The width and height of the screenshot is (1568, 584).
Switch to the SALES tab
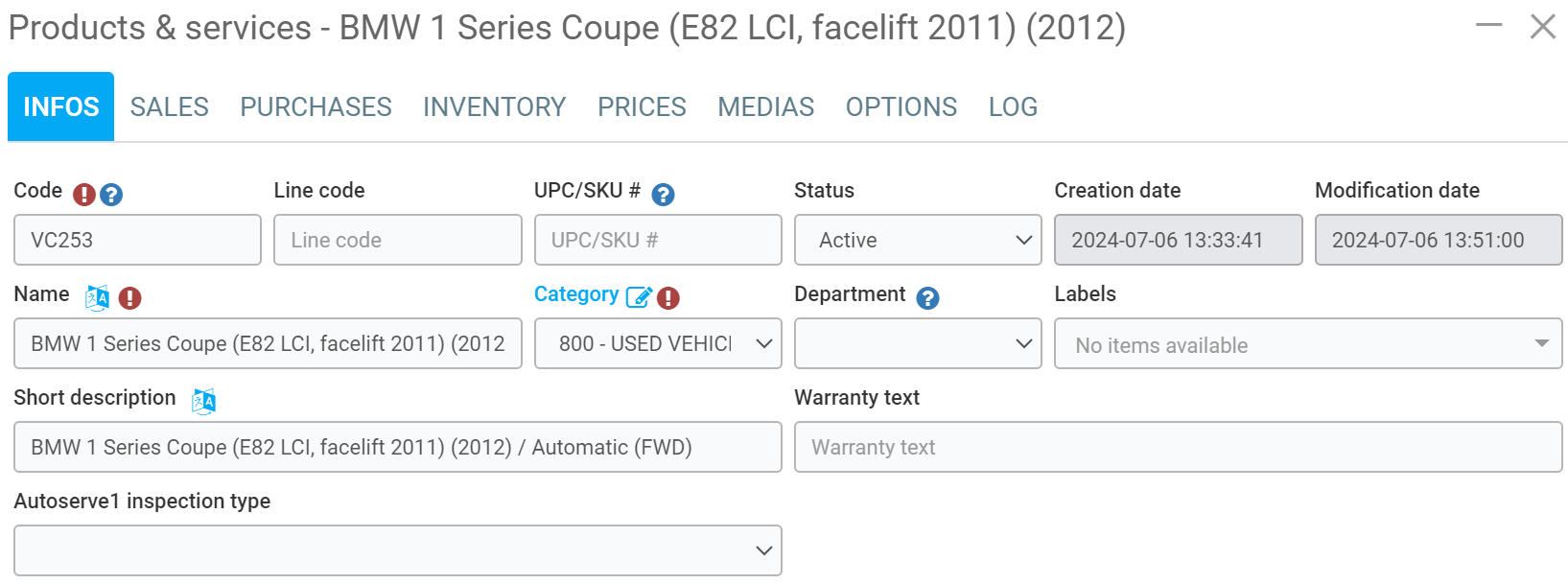170,106
